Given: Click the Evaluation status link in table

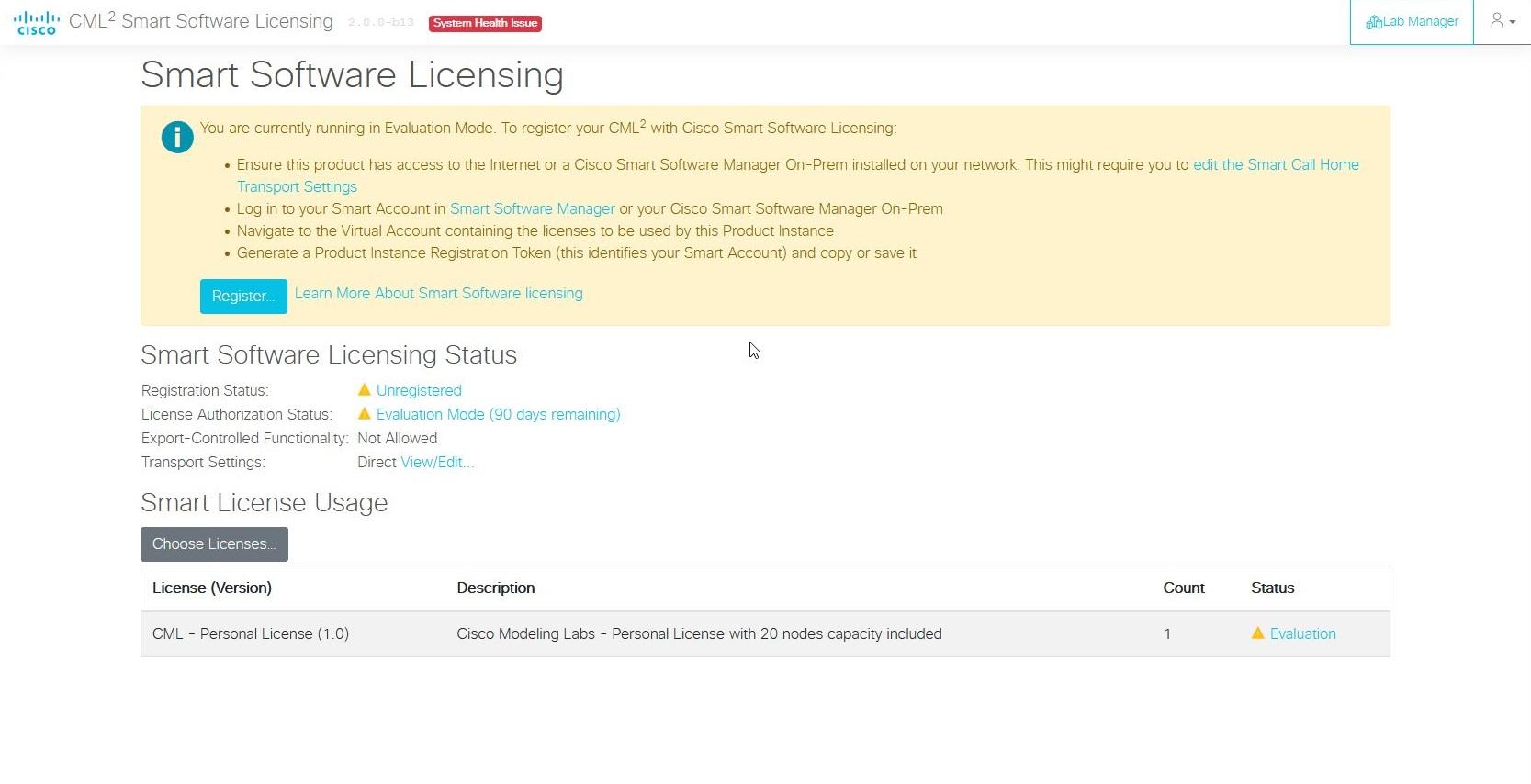Looking at the screenshot, I should [x=1302, y=634].
